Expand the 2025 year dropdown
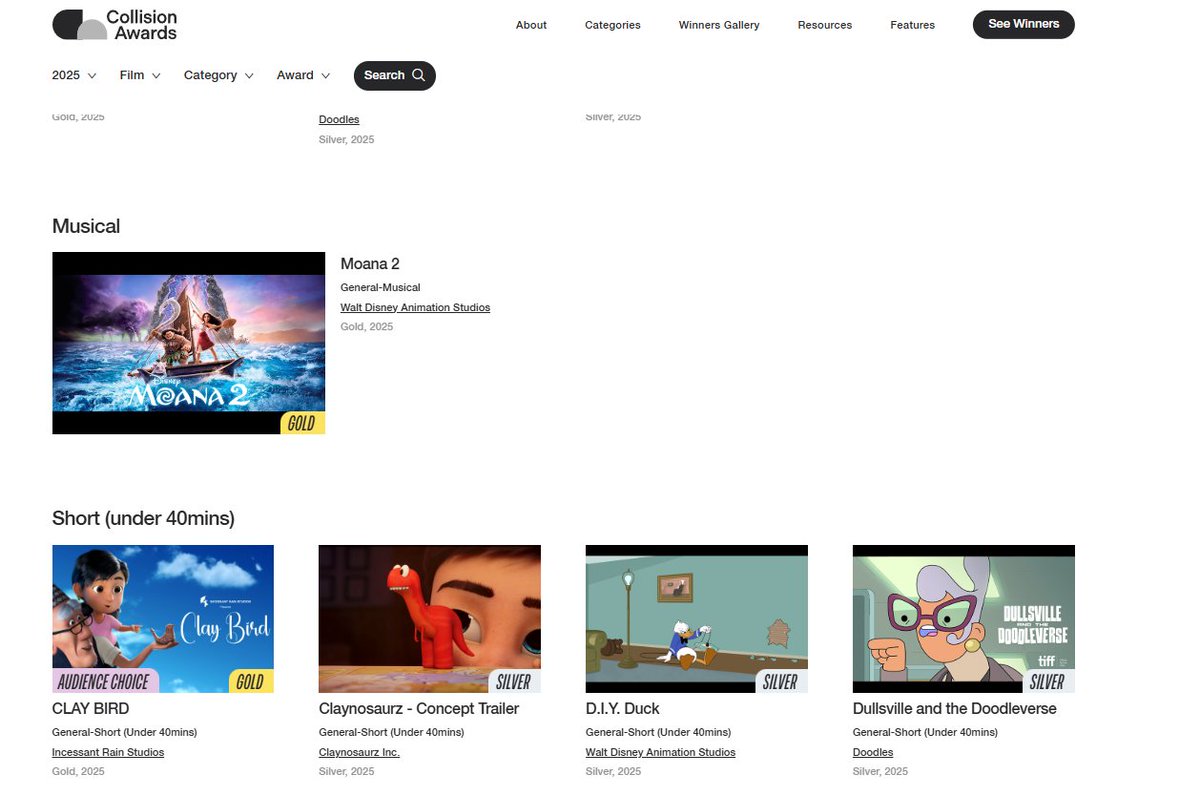The image size is (1200, 796). (74, 75)
